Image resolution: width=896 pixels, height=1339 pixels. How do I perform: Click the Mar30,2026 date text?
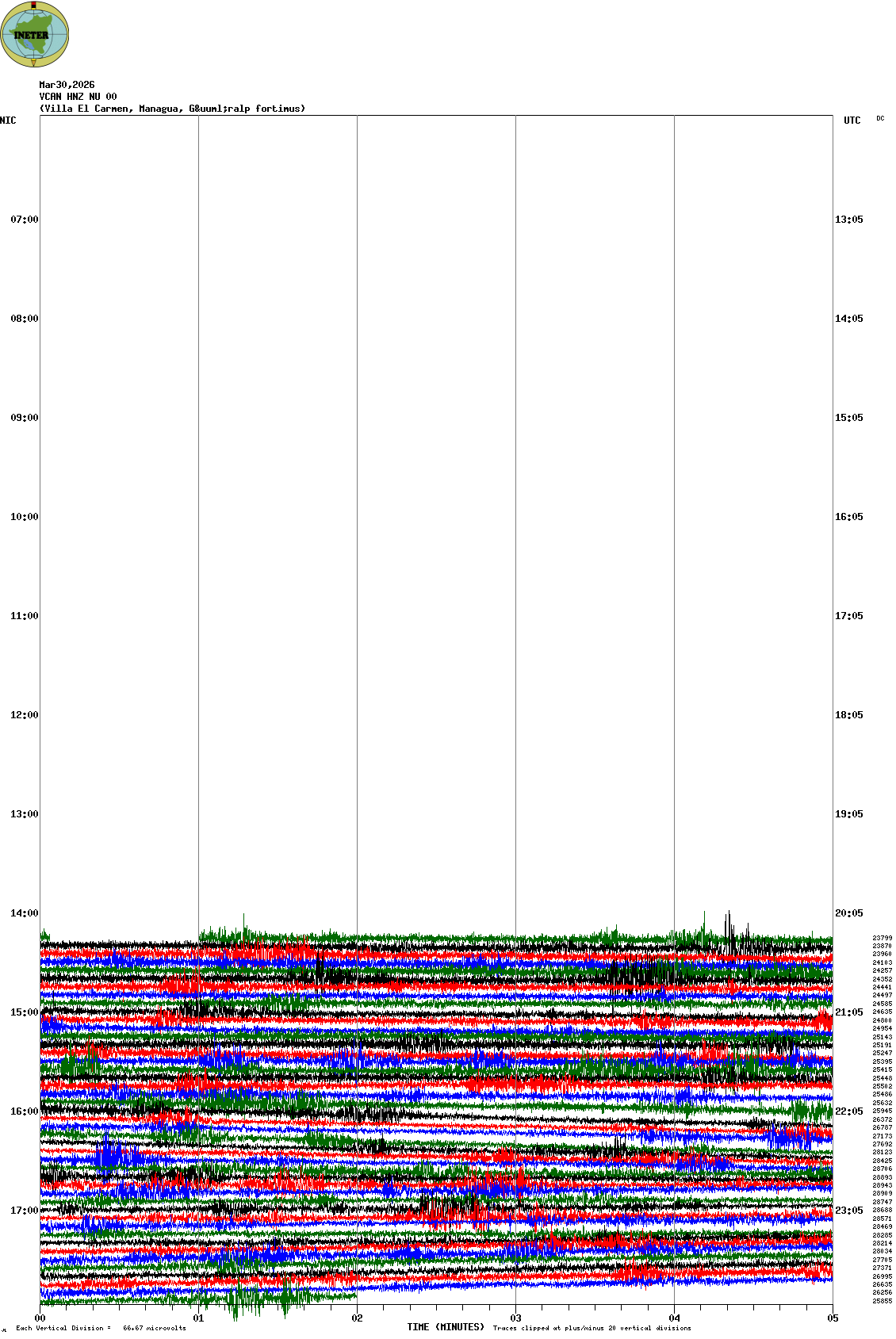click(67, 85)
